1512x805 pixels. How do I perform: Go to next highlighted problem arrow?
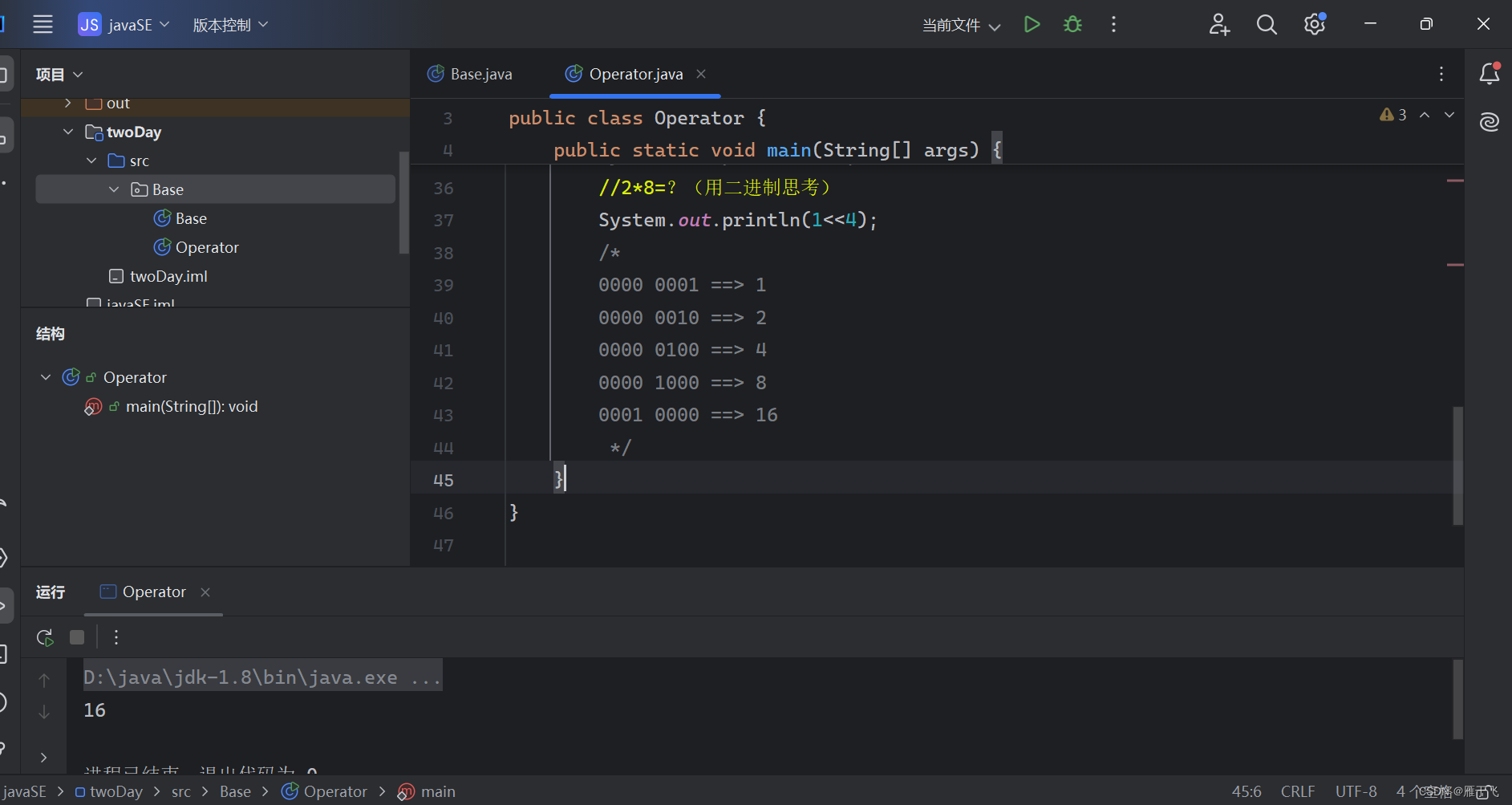1449,115
